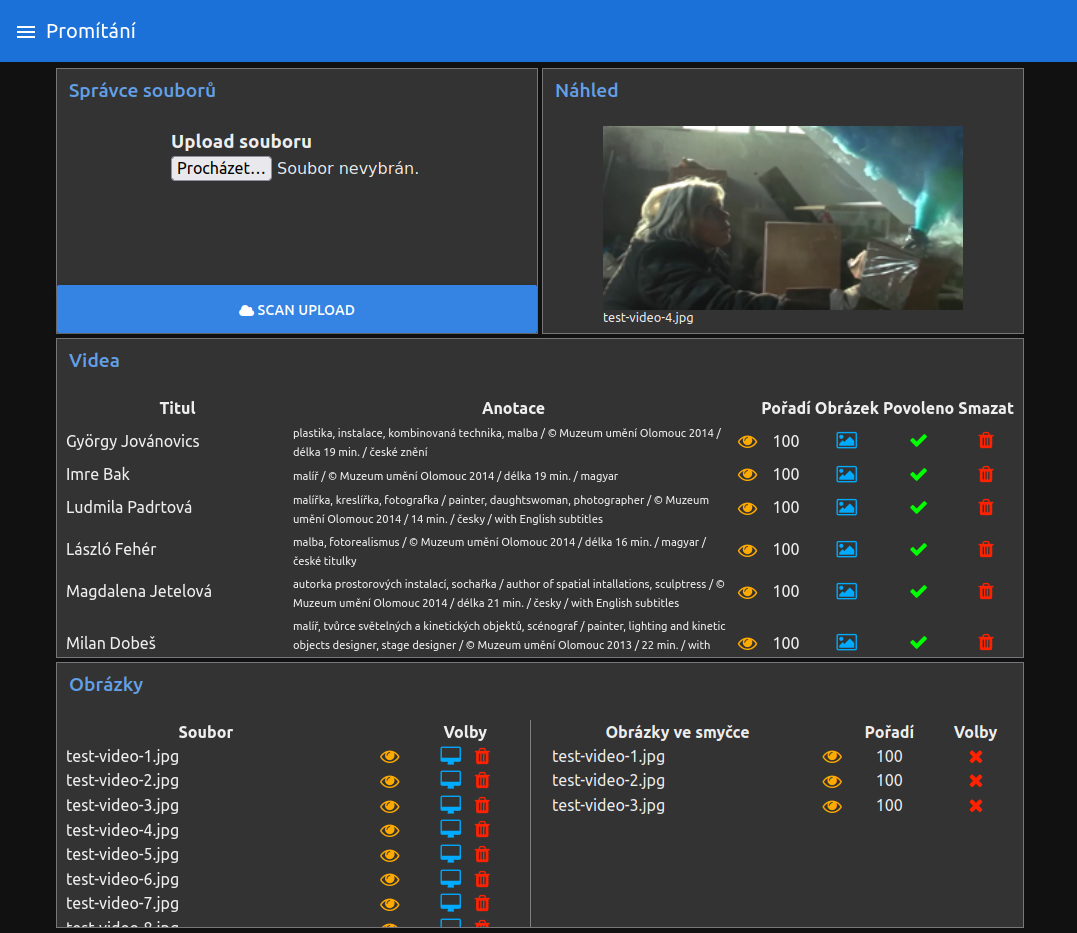The image size is (1077, 933).
Task: Toggle enabled checkmark for Ludmila Padrtová
Action: (x=918, y=507)
